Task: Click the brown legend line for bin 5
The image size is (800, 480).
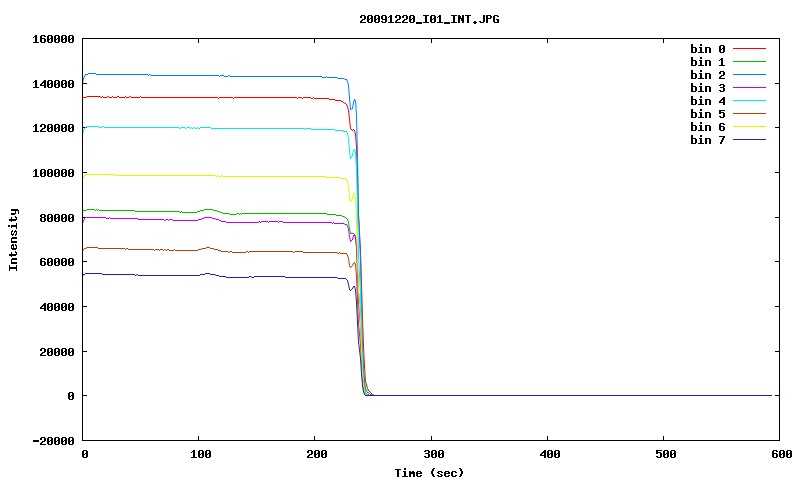Action: pos(749,114)
